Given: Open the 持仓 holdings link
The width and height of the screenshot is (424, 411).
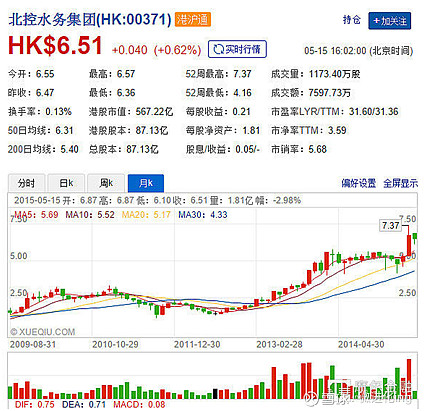Looking at the screenshot, I should 352,20.
